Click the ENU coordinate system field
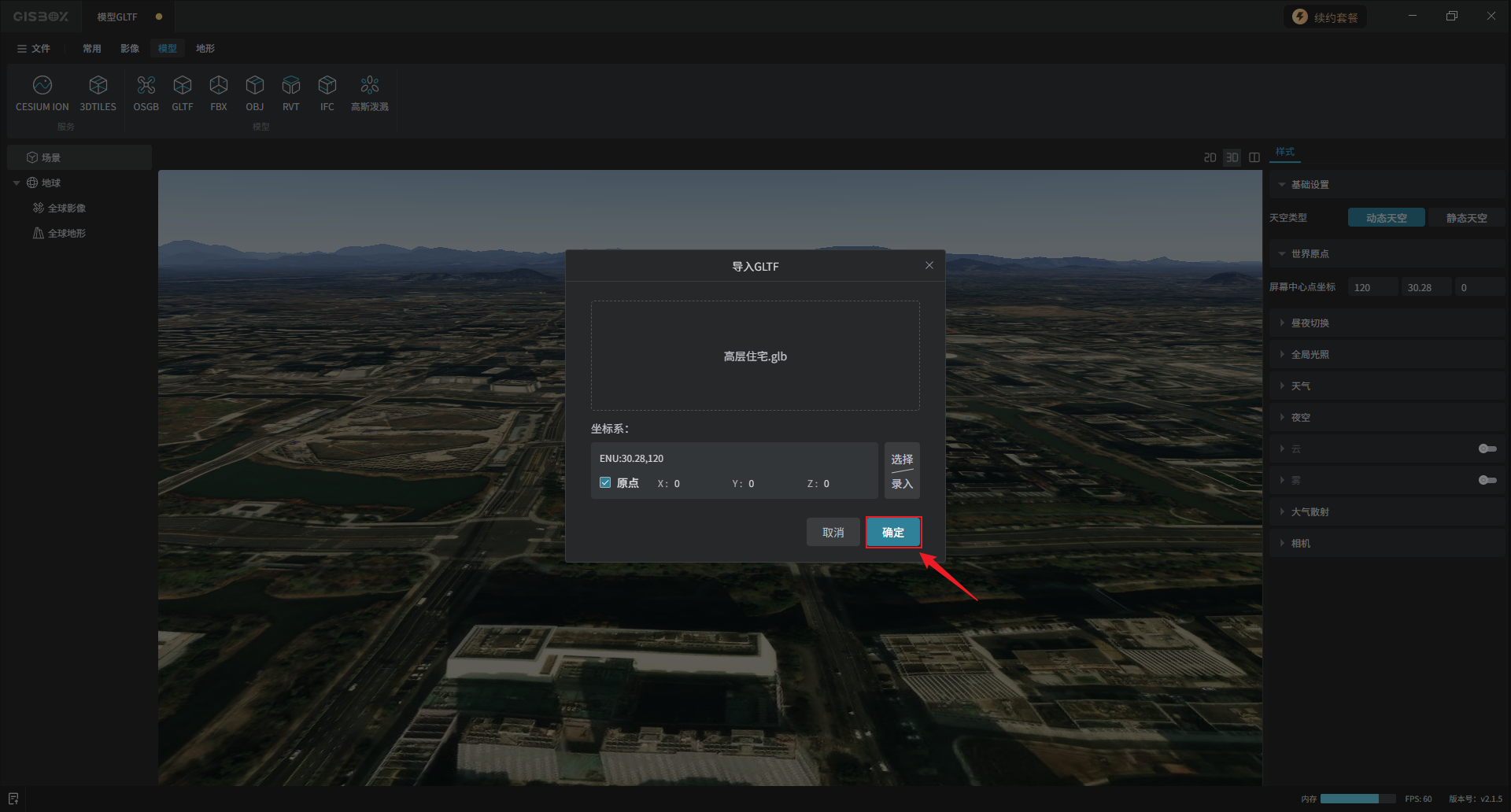1511x812 pixels. click(x=733, y=459)
